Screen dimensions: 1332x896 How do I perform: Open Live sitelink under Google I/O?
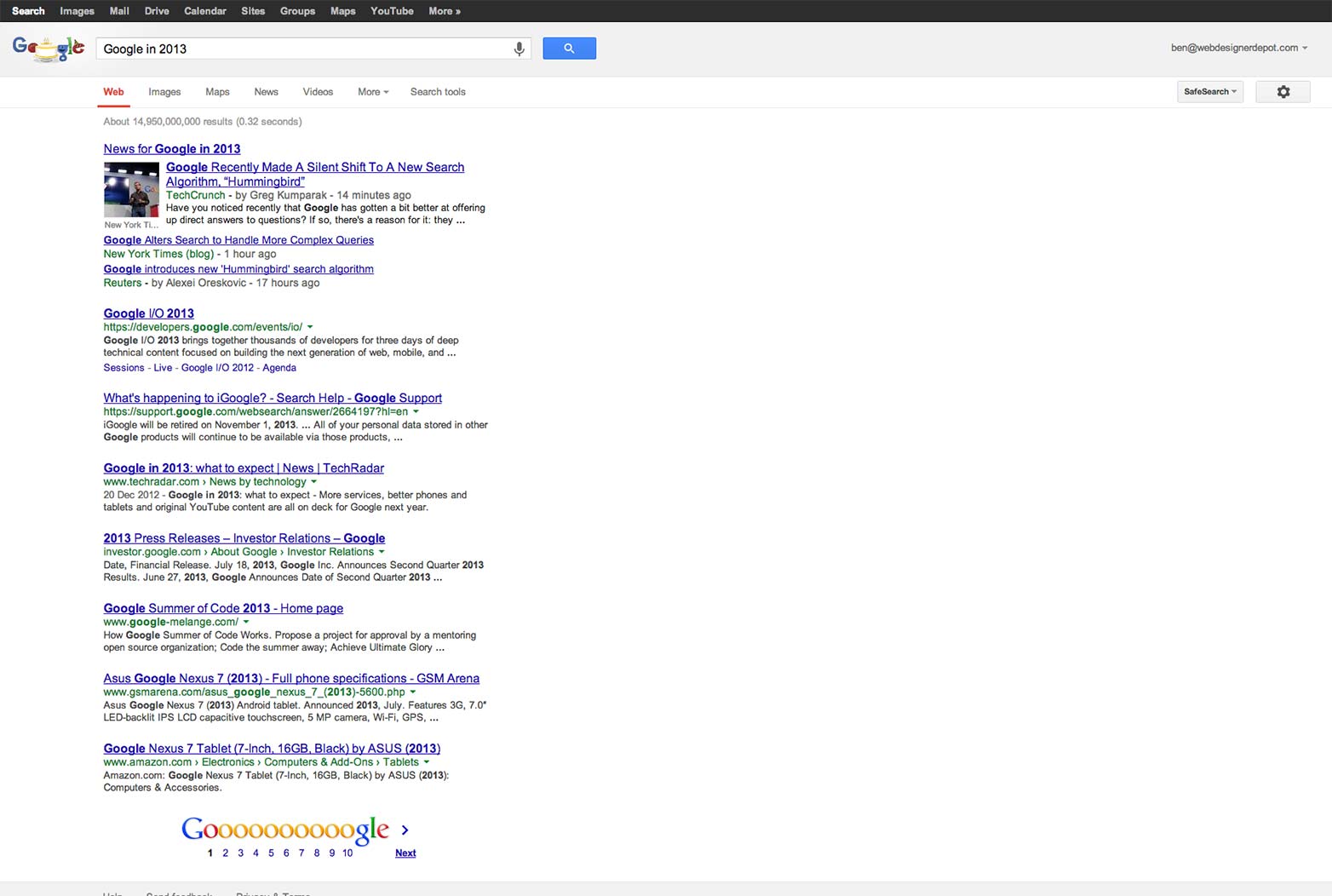click(x=163, y=368)
